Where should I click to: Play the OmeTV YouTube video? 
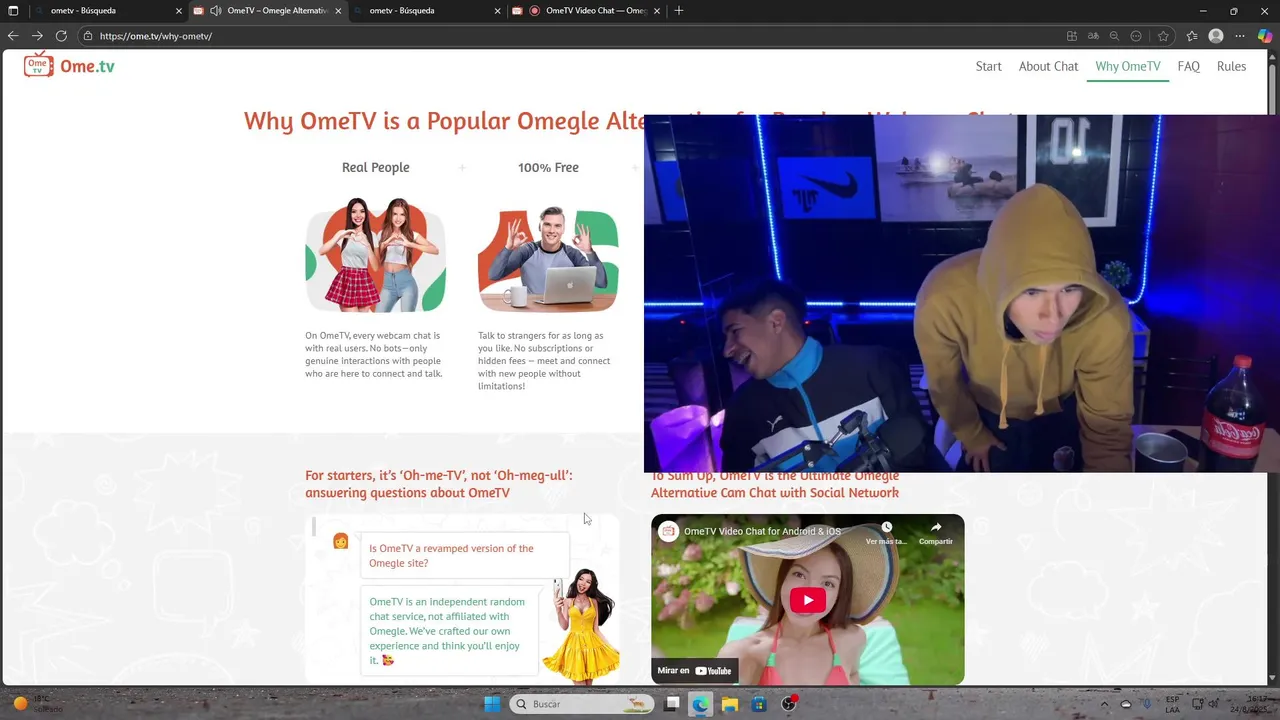[808, 600]
